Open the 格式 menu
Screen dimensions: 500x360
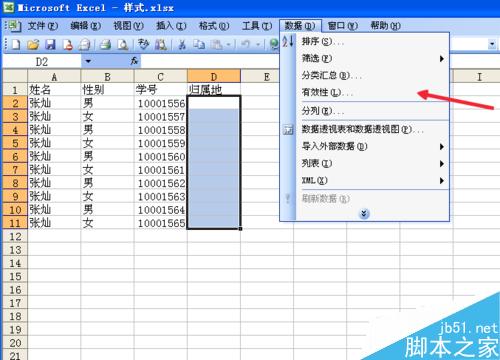[214, 26]
